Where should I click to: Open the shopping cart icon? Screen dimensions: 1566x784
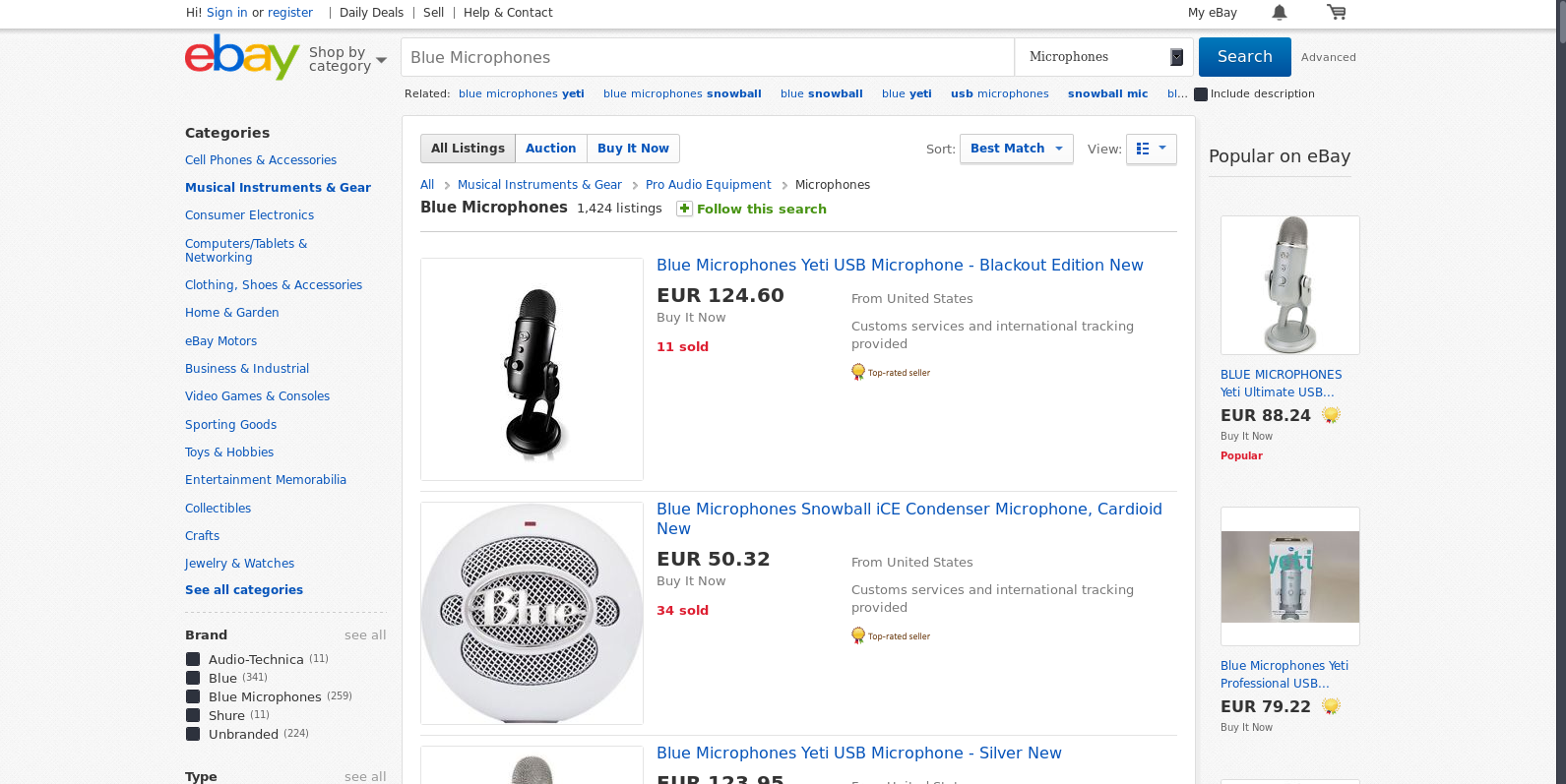point(1336,12)
